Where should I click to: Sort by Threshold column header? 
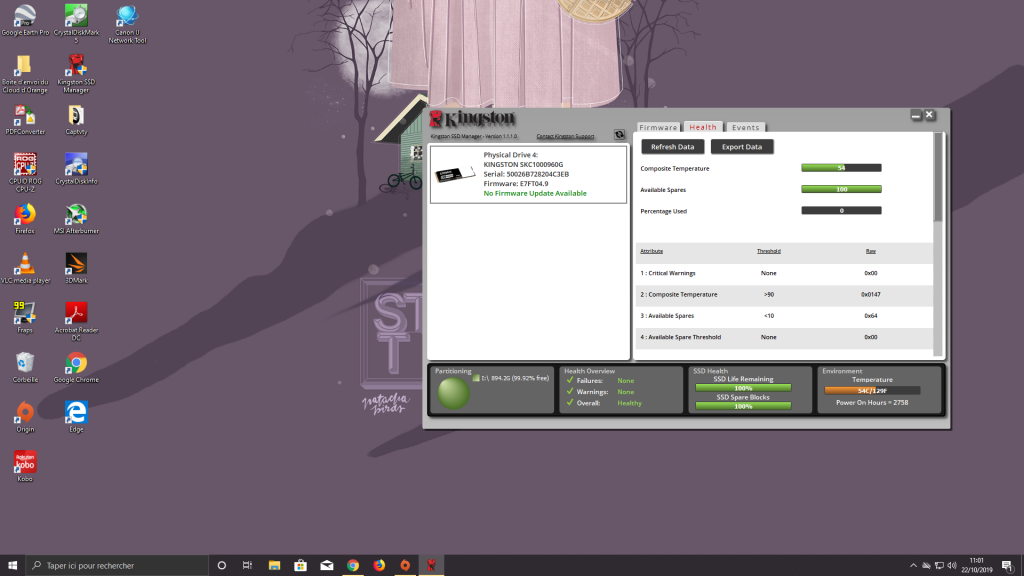769,251
